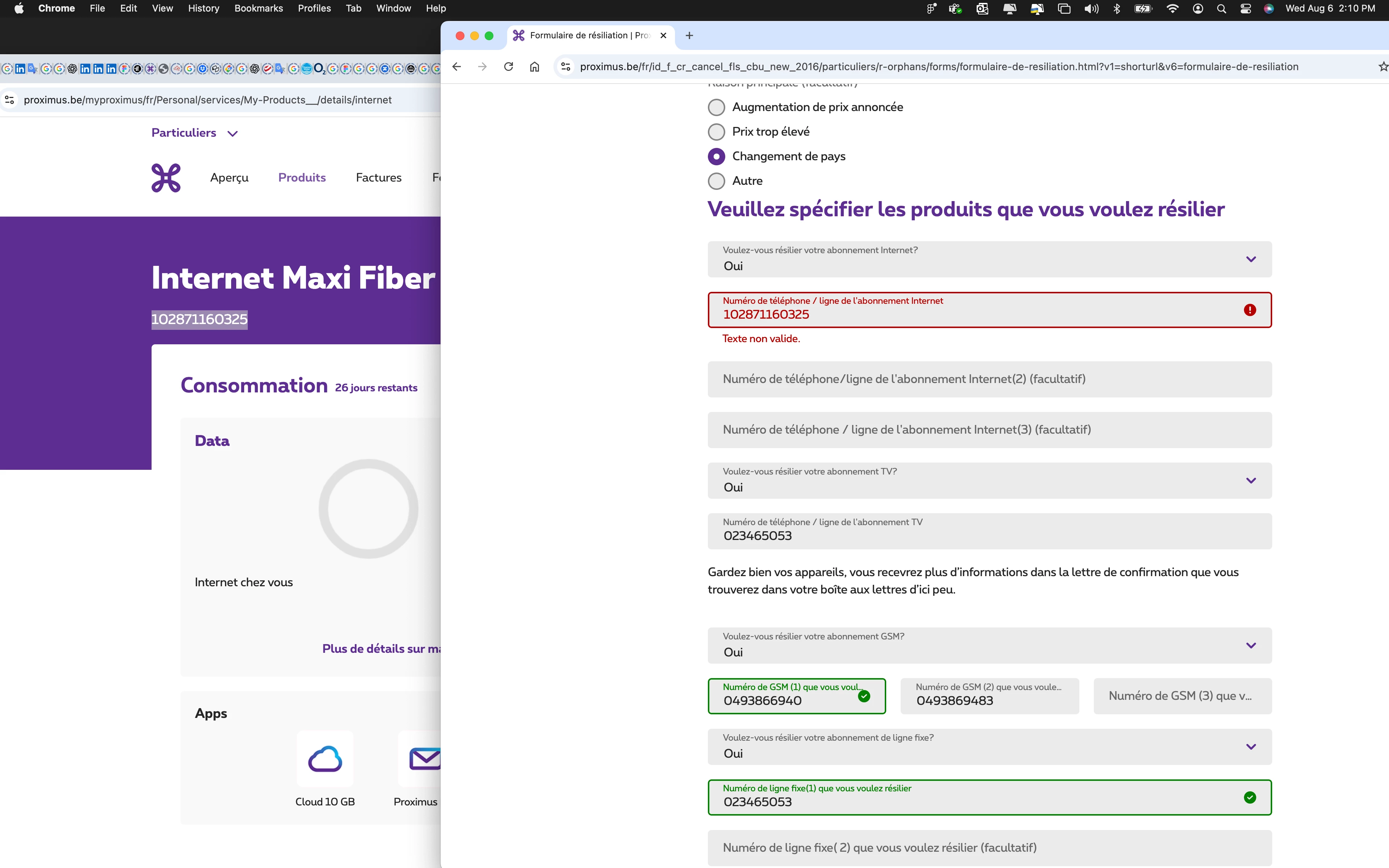Click the Proximus logo in My Proximus

[x=166, y=178]
